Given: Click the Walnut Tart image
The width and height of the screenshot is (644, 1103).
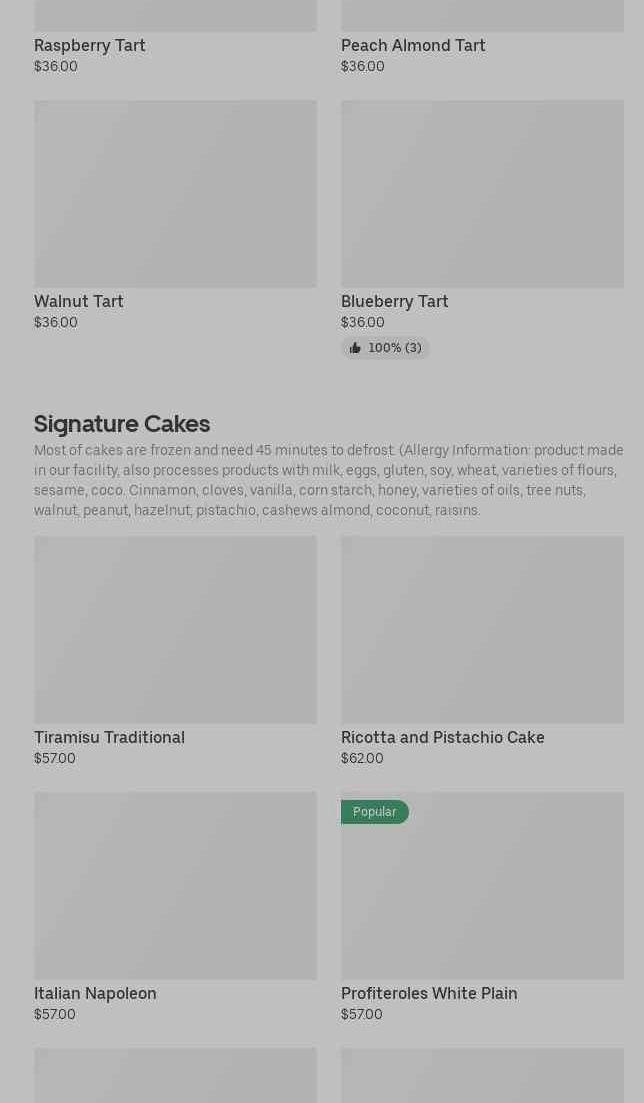Looking at the screenshot, I should pos(175,194).
